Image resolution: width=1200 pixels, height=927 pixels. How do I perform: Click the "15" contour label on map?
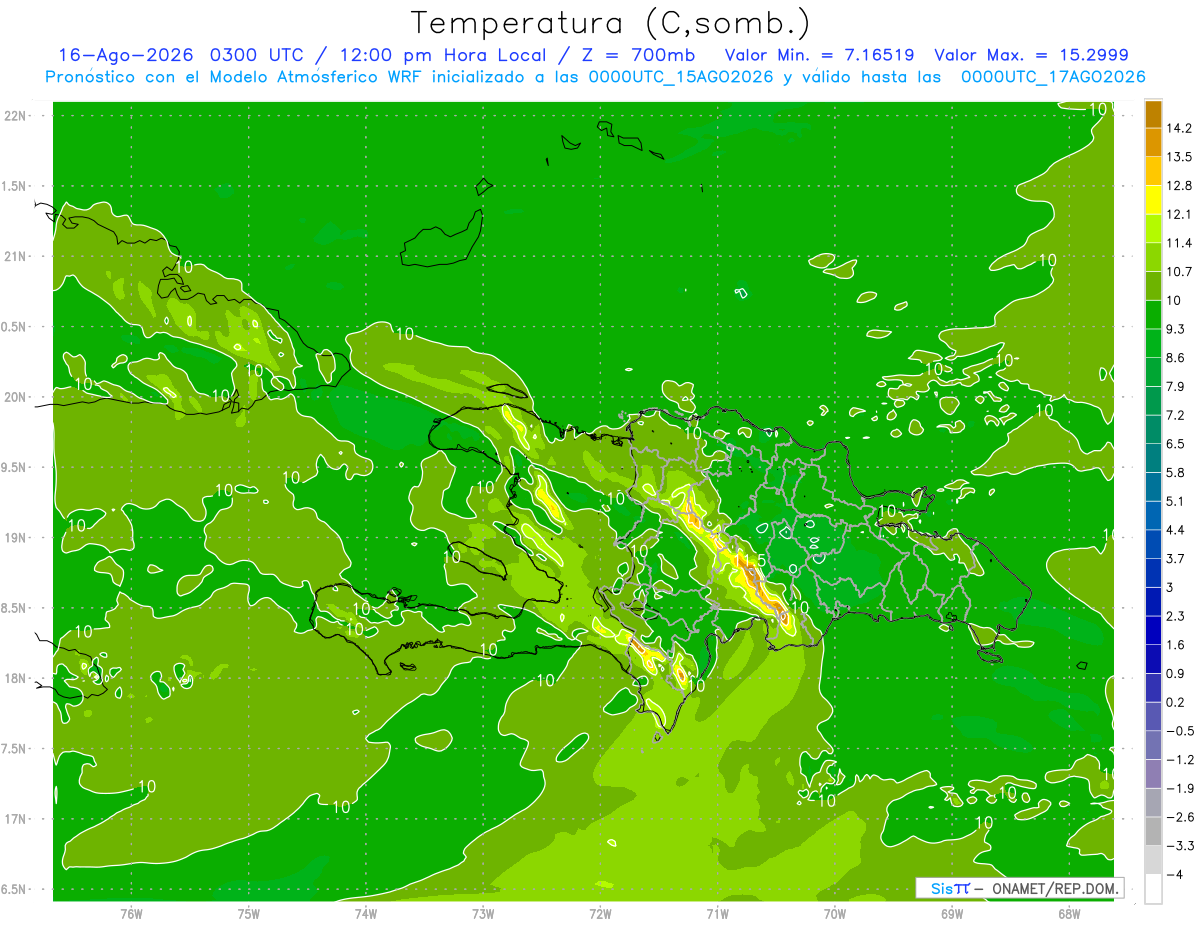pyautogui.click(x=755, y=560)
